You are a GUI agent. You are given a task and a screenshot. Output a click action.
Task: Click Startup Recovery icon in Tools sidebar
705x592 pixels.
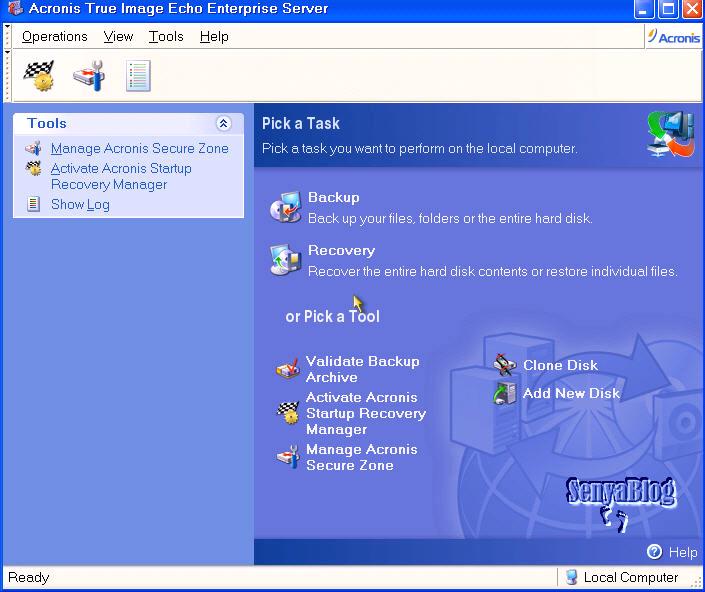click(x=33, y=168)
